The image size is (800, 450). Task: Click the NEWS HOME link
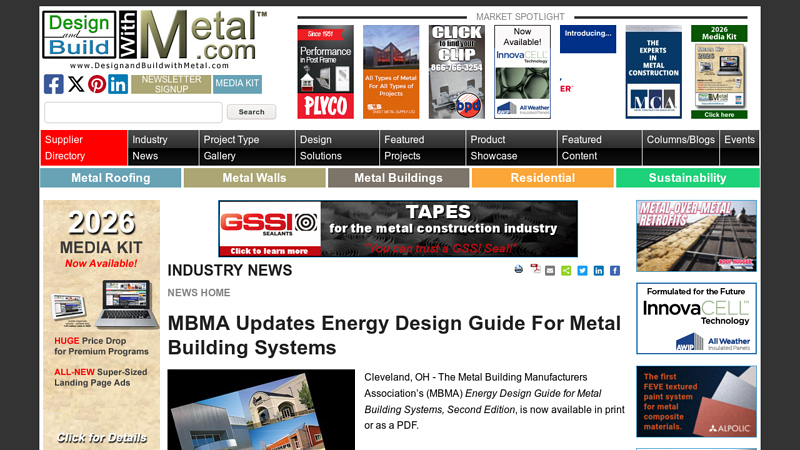[x=199, y=293]
